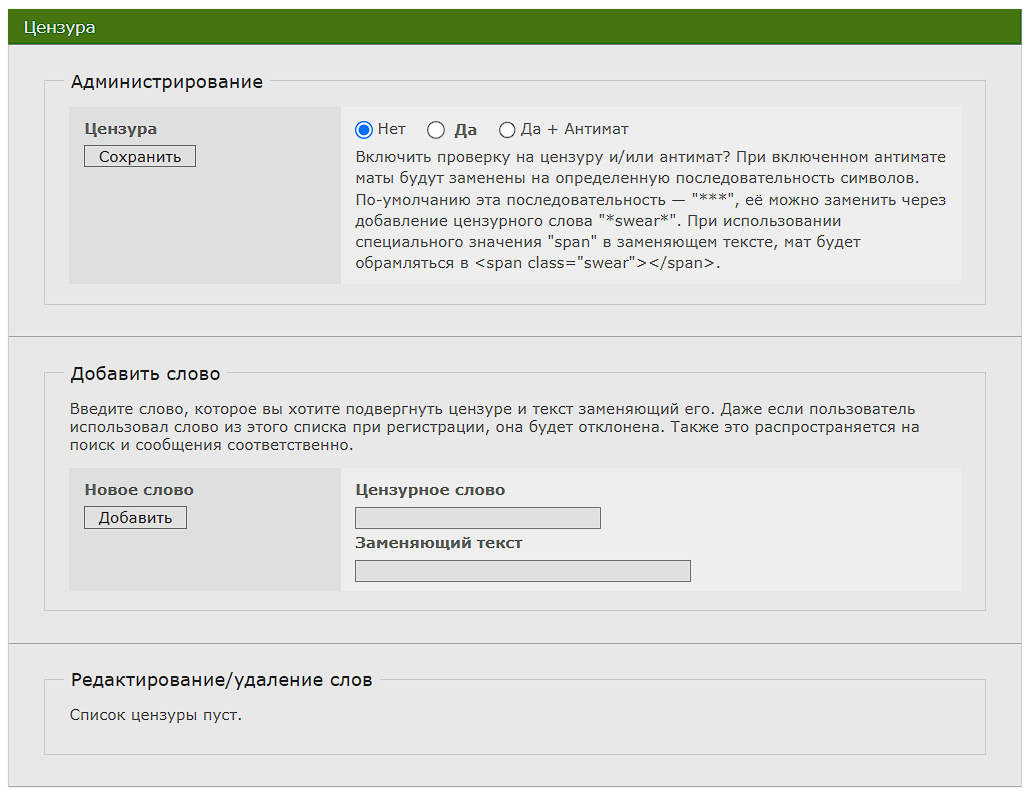The height and width of the screenshot is (796, 1031).
Task: Click the 'Добавить слово' section legend
Action: pos(145,374)
